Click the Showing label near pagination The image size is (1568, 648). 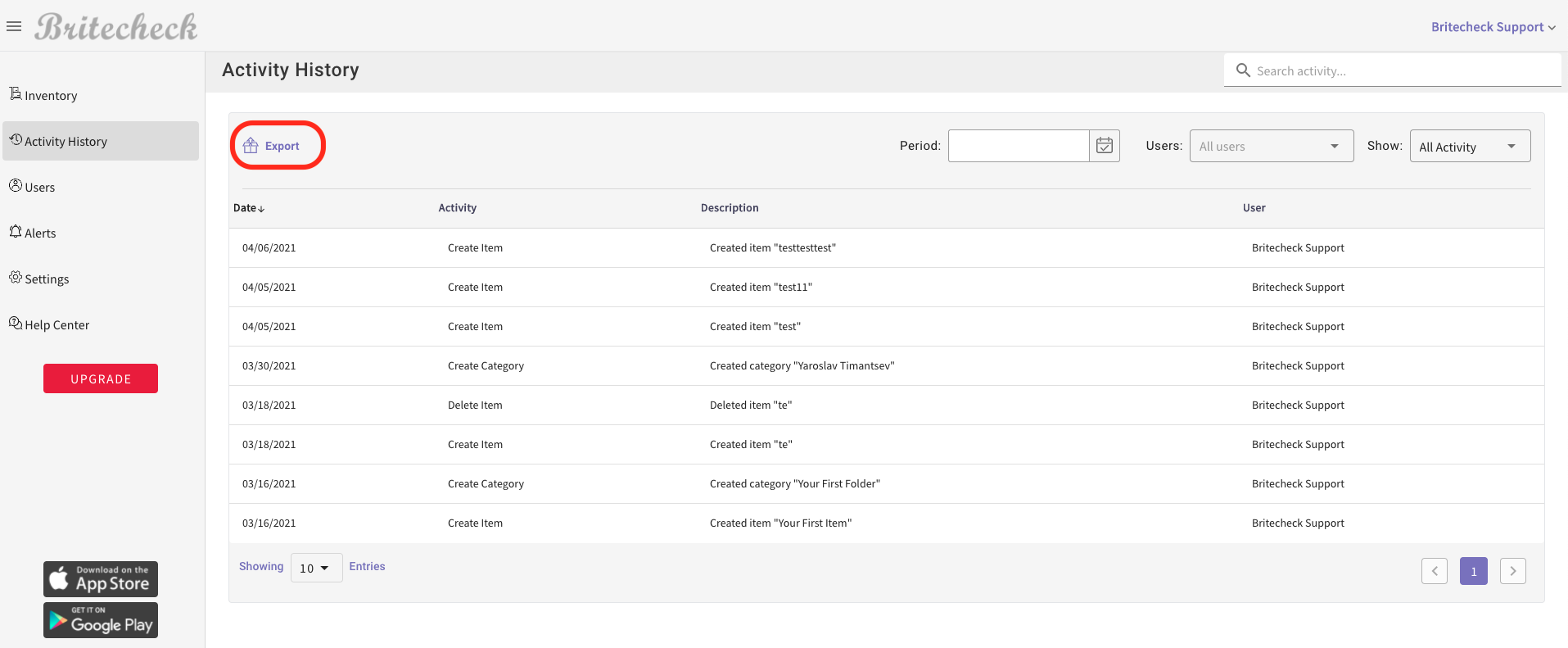click(261, 567)
